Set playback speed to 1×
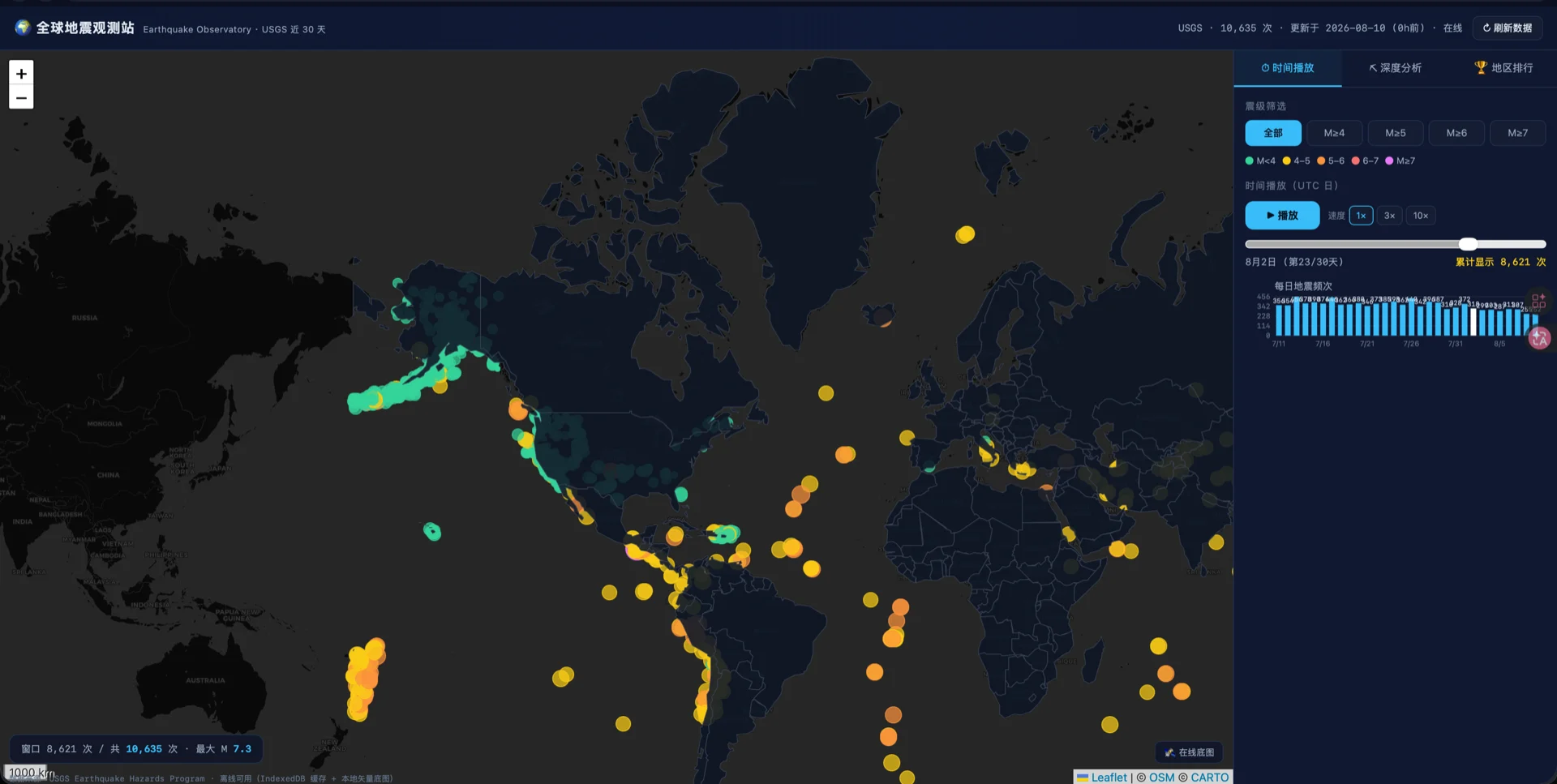The width and height of the screenshot is (1557, 784). (1361, 216)
